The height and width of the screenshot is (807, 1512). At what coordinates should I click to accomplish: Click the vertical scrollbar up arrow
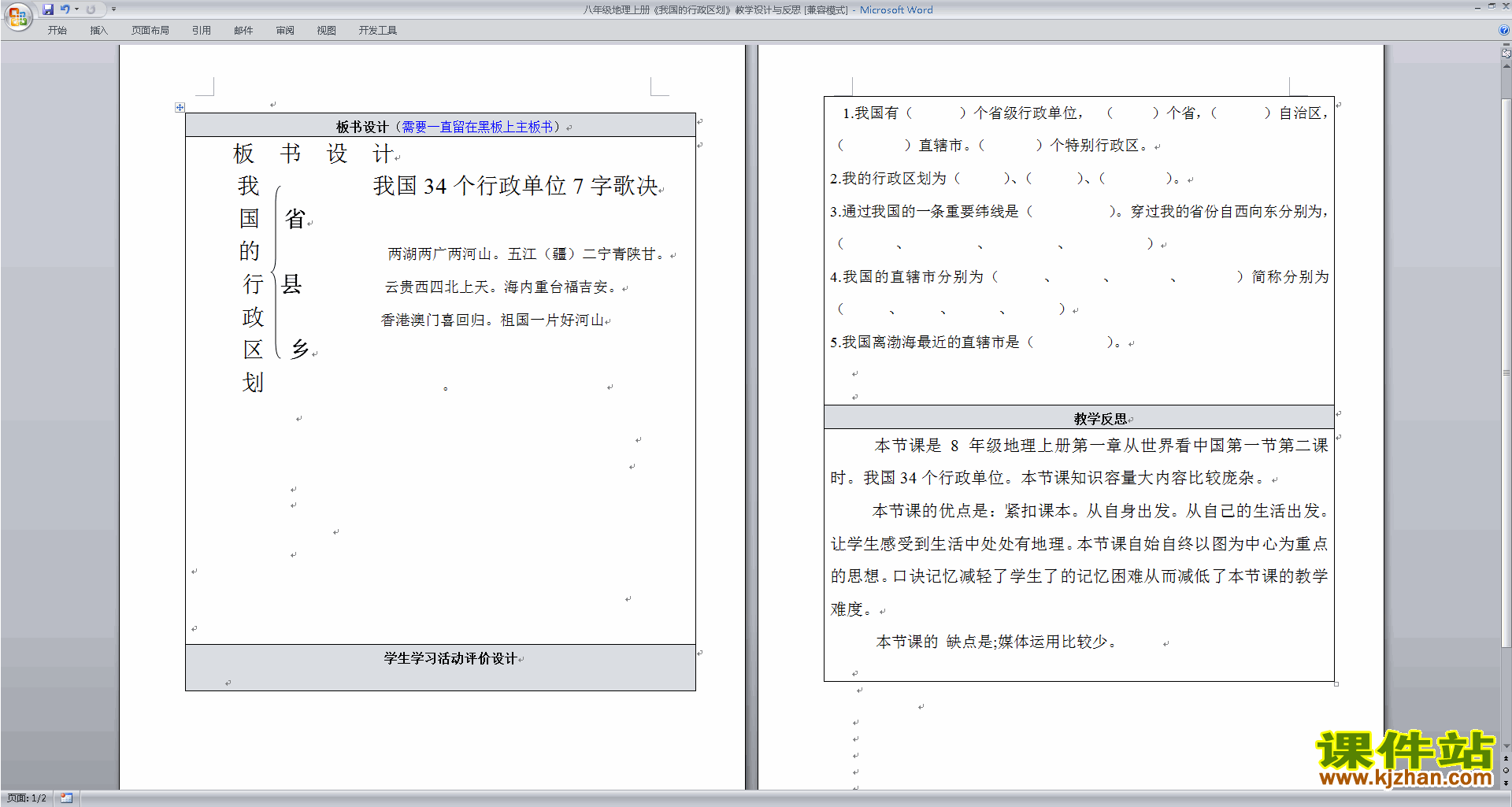click(1506, 65)
